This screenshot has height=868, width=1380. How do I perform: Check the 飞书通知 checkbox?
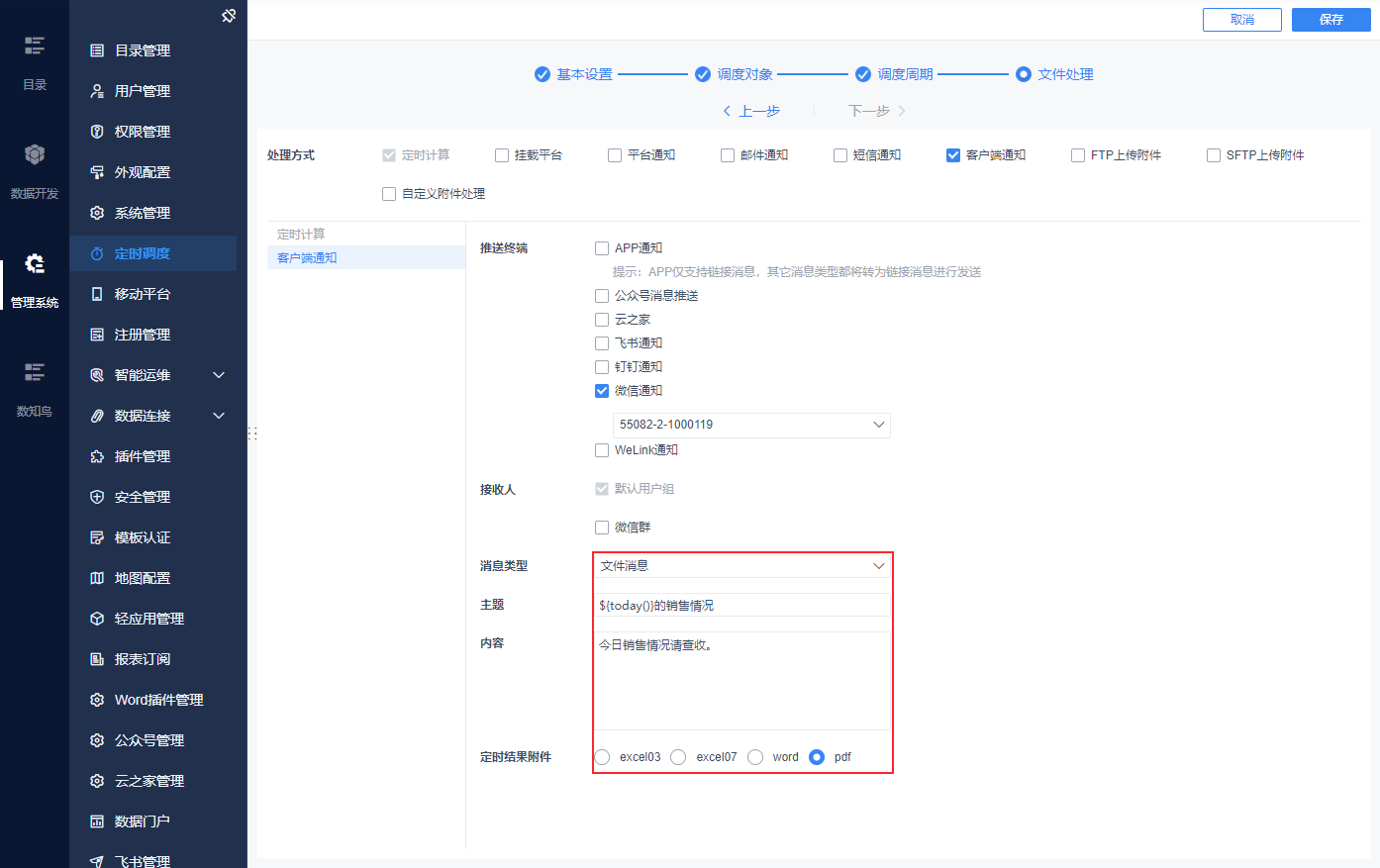pos(602,343)
